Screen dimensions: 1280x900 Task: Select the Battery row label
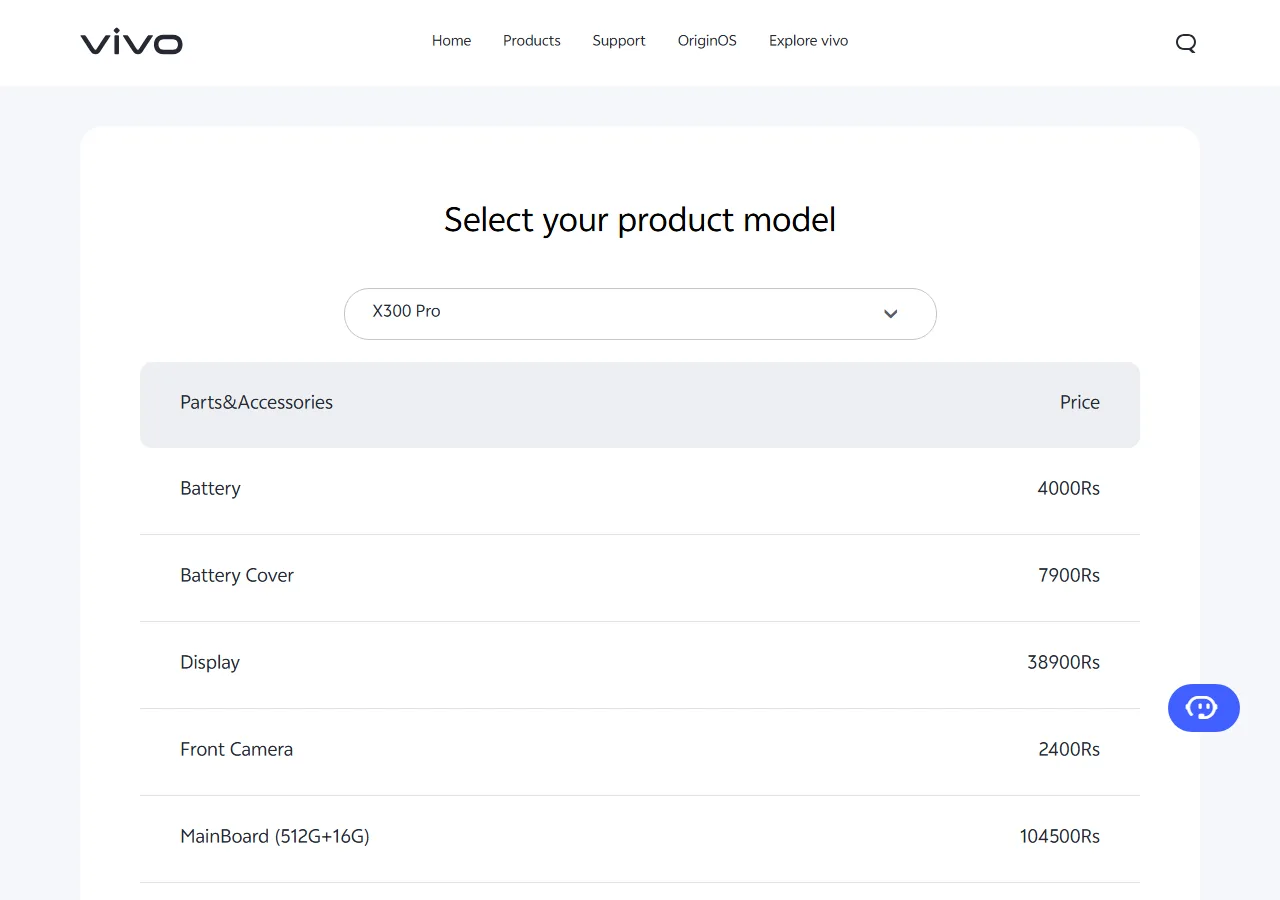coord(210,488)
